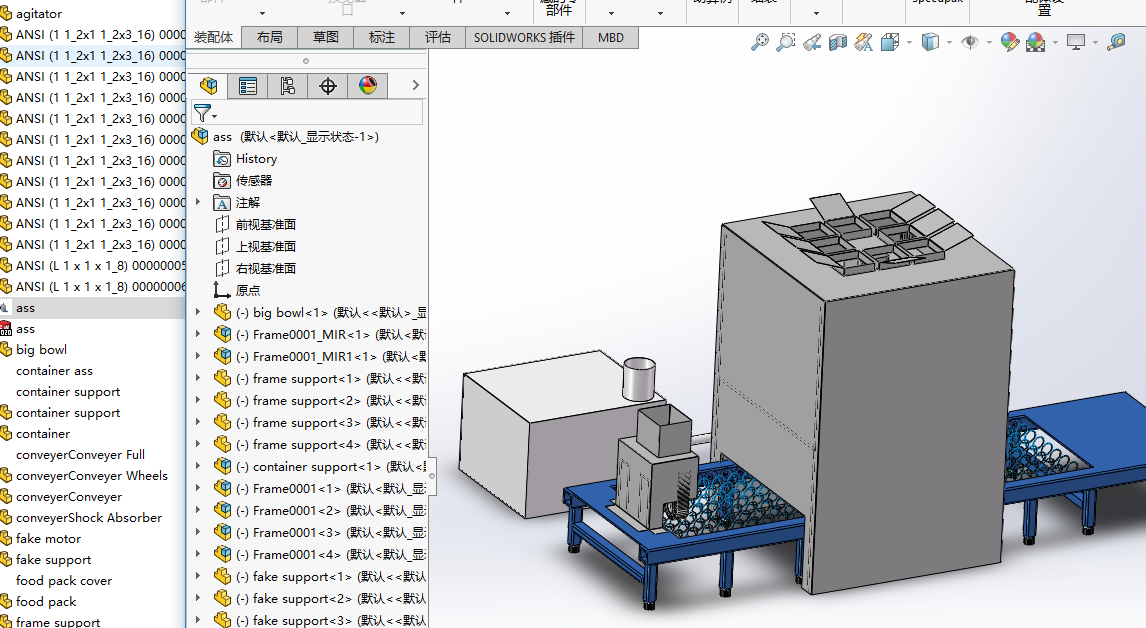Switch to the 草图 tab
Screen dimensions: 1146x628
click(325, 37)
